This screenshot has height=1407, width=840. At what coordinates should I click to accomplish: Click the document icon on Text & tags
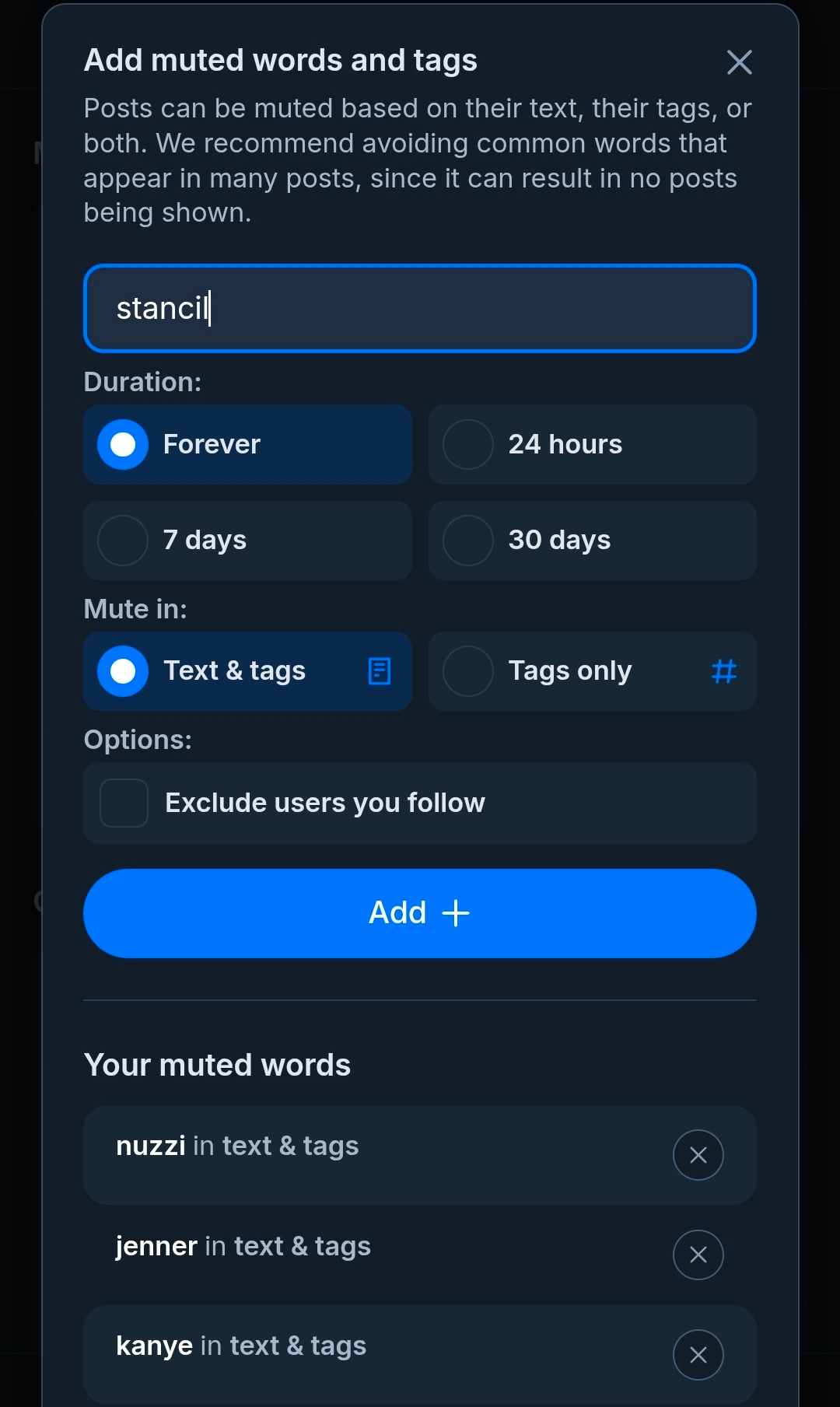[380, 671]
